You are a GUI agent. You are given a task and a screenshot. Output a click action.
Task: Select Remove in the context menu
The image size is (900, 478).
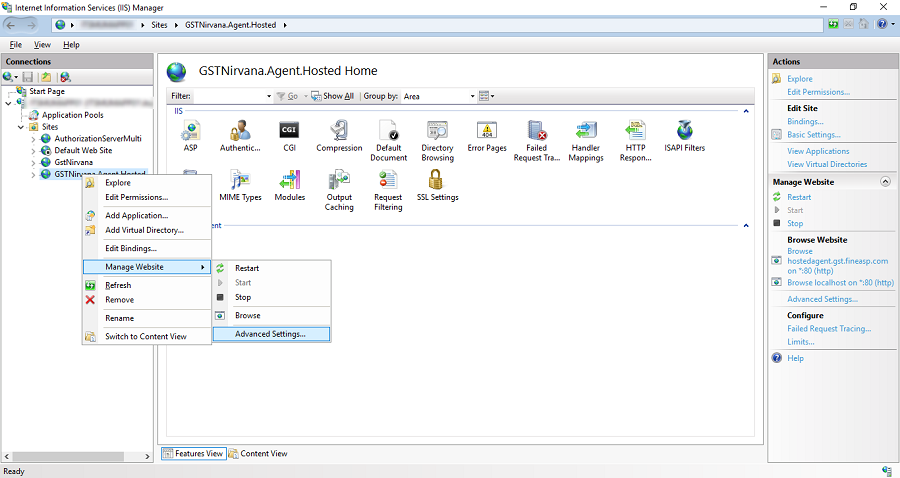pyautogui.click(x=147, y=300)
